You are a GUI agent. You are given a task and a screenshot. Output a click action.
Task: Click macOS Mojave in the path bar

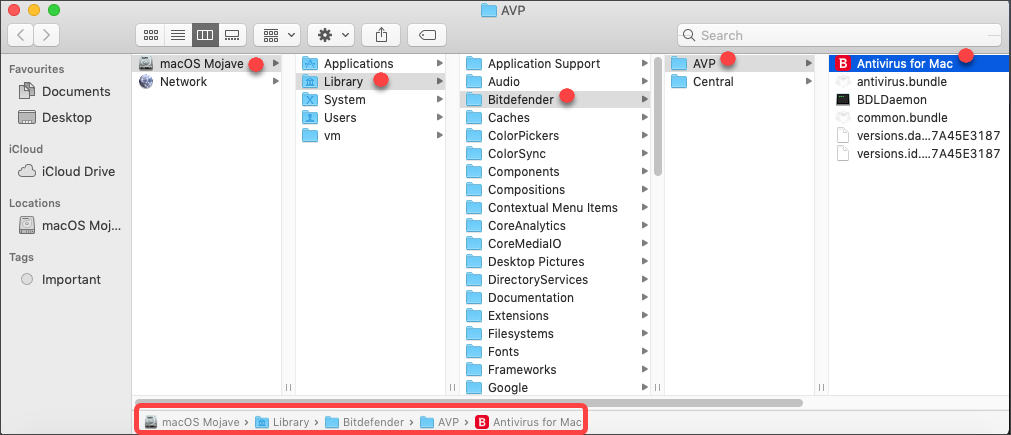click(192, 422)
